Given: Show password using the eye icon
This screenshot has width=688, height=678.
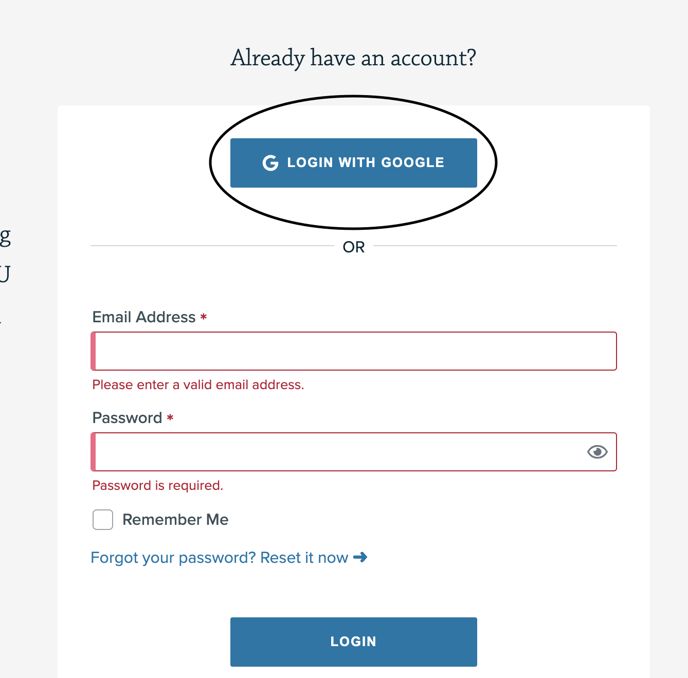Looking at the screenshot, I should pos(597,452).
